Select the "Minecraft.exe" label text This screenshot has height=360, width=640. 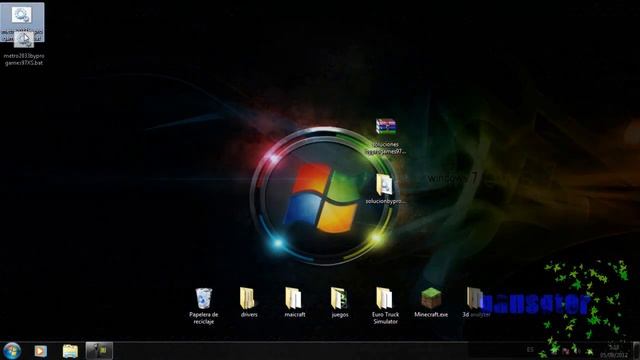(x=431, y=315)
